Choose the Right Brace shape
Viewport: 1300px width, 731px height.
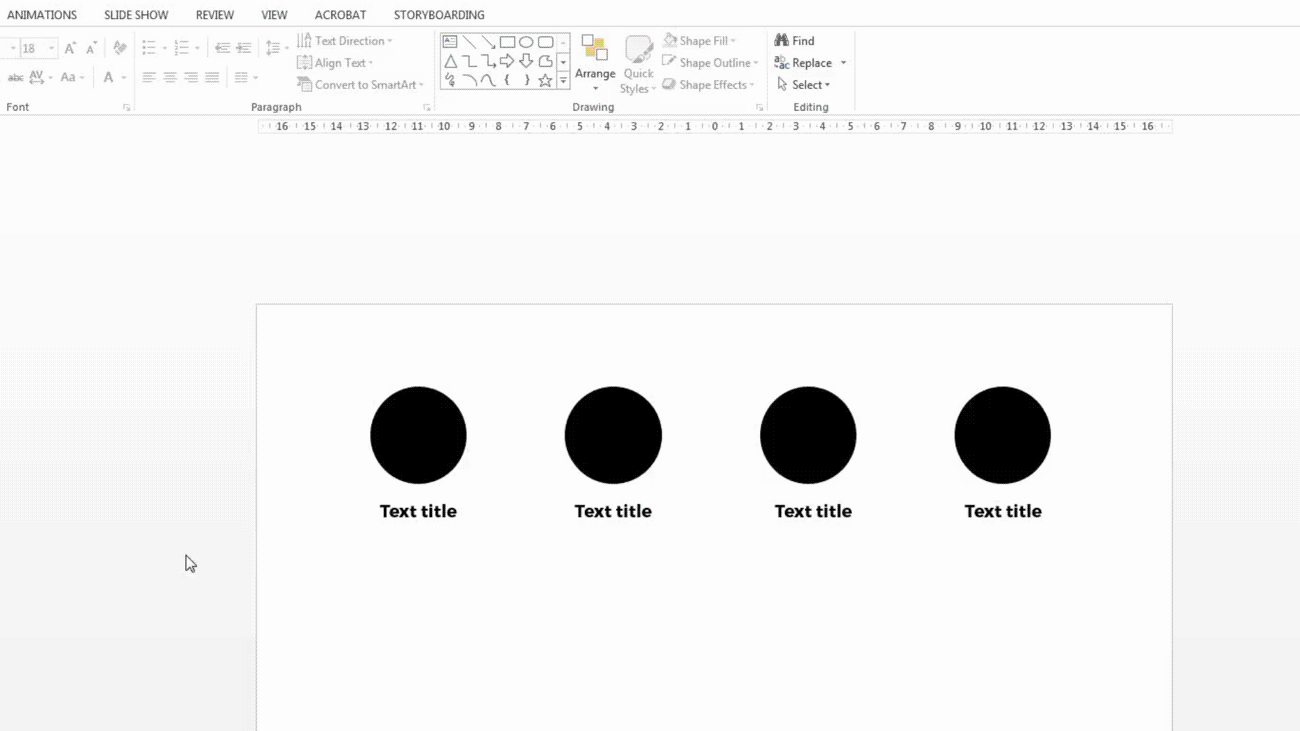526,80
